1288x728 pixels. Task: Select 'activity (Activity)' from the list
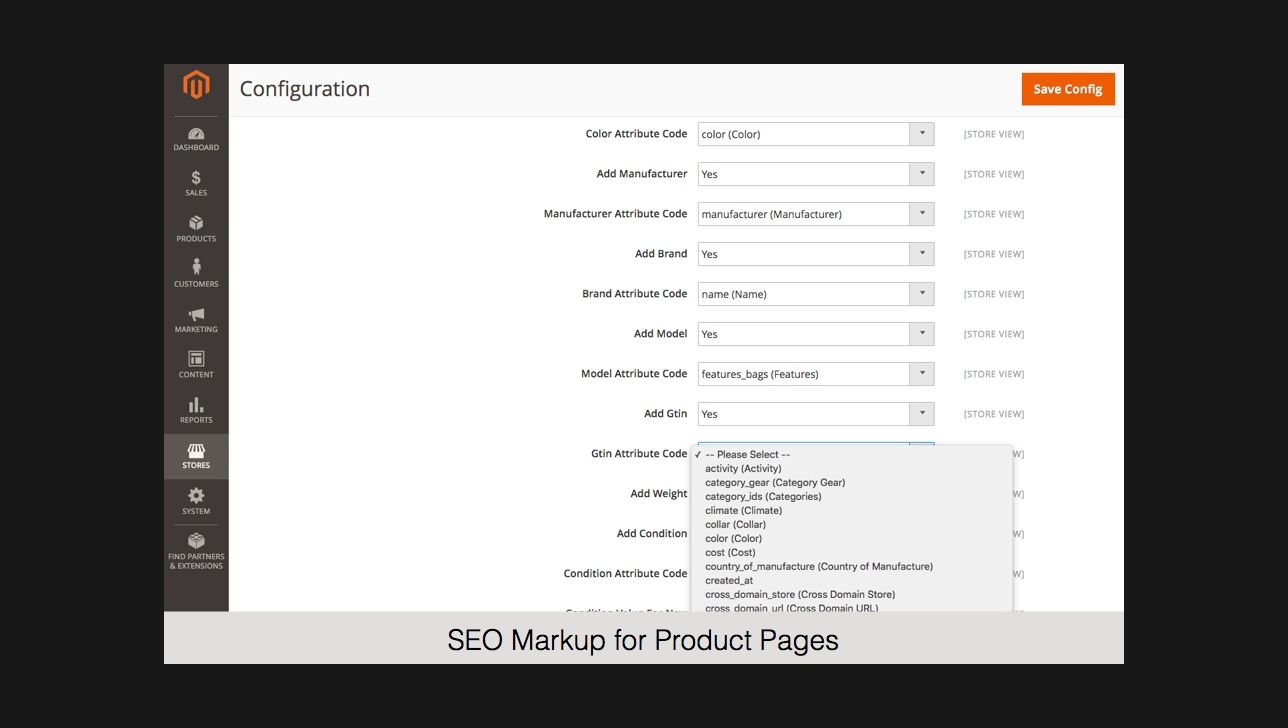[743, 468]
